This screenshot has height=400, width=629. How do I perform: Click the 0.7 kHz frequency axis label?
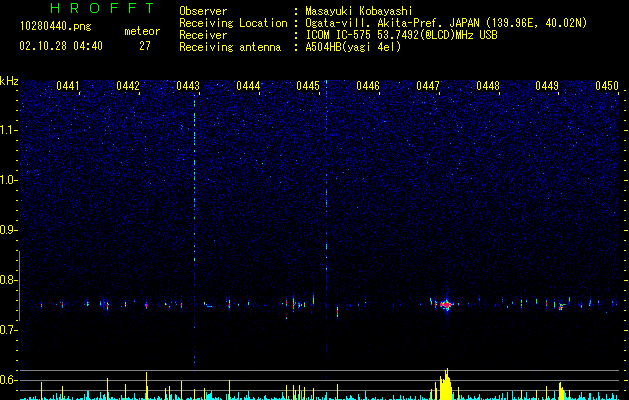pyautogui.click(x=8, y=330)
